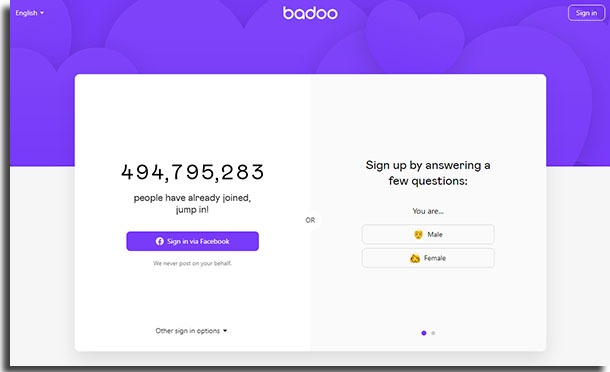Click the 'You are...' label
The image size is (610, 372).
pyautogui.click(x=428, y=211)
